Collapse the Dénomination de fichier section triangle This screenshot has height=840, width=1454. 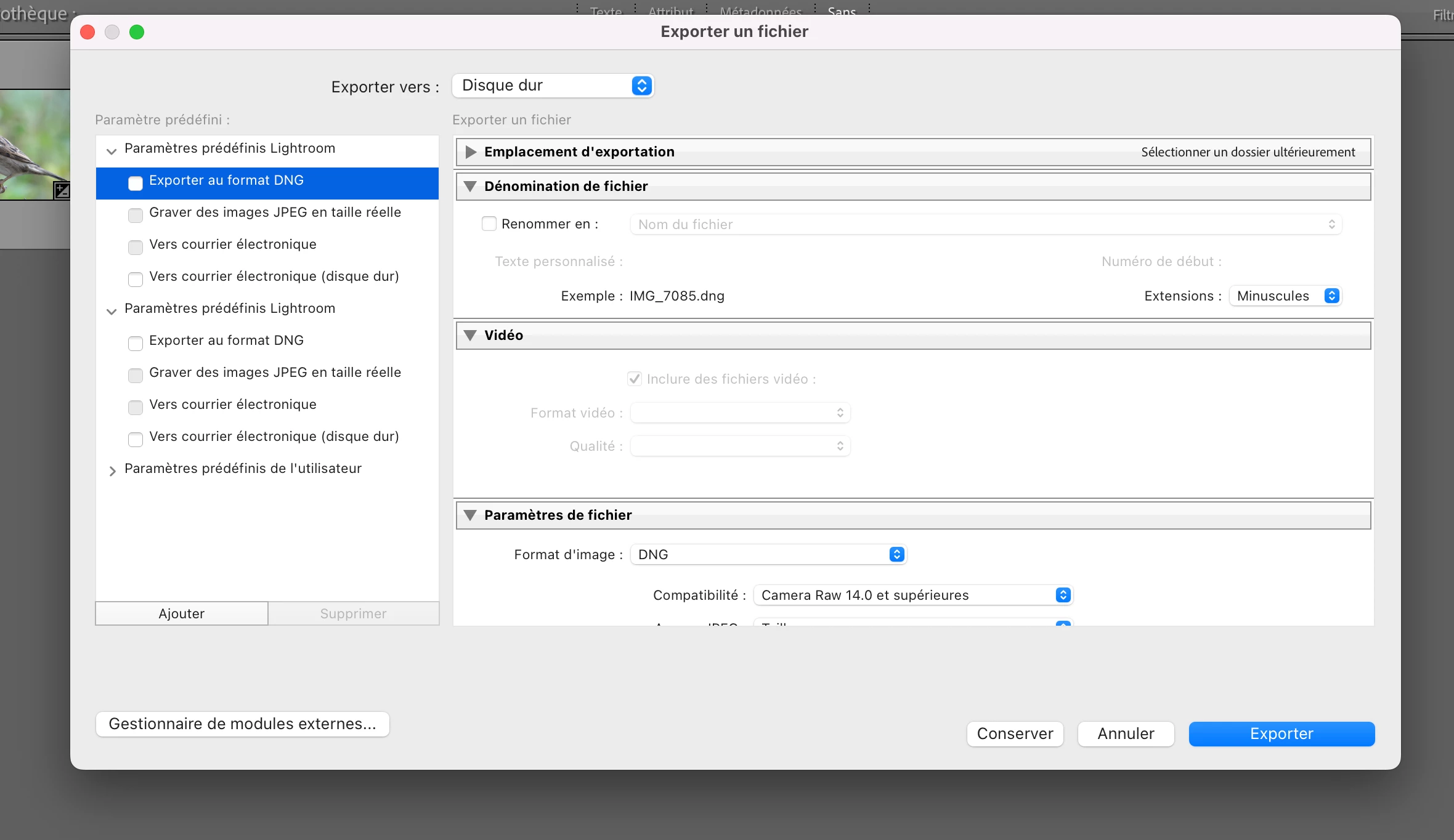pos(470,187)
